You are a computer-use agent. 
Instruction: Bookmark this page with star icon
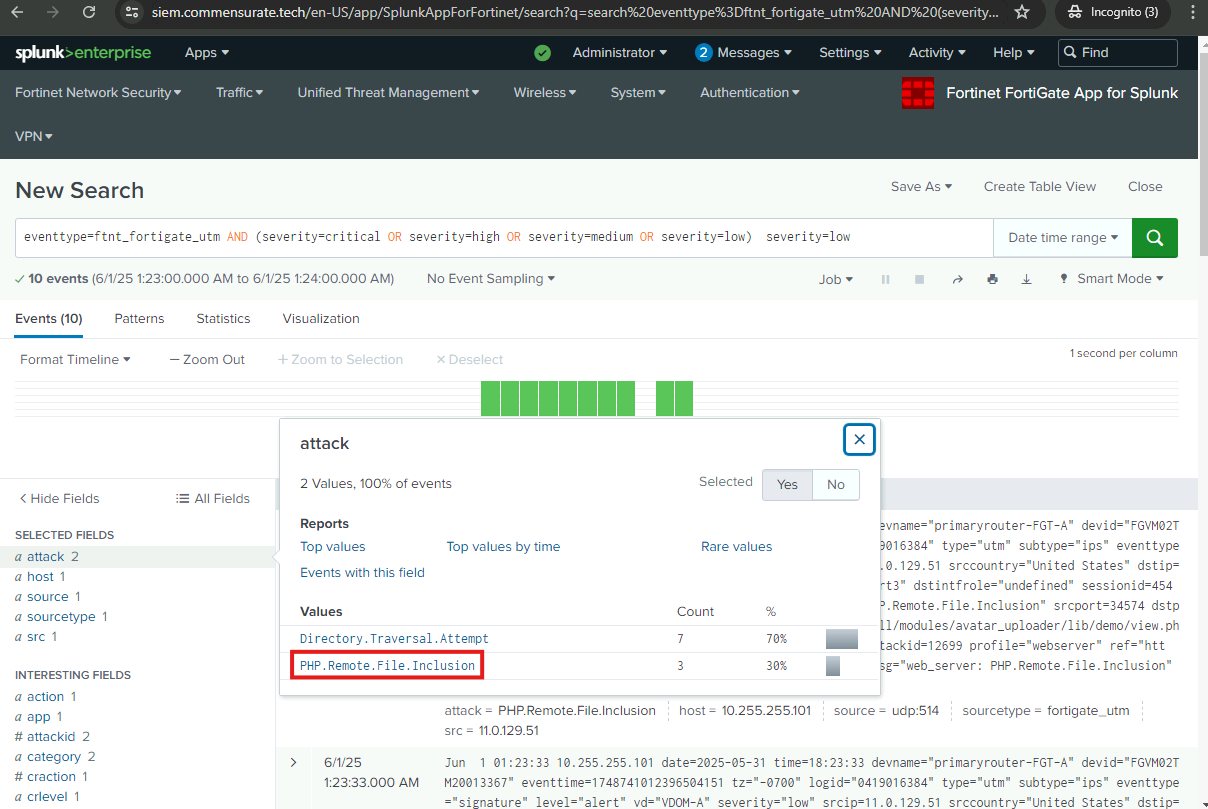(1021, 13)
